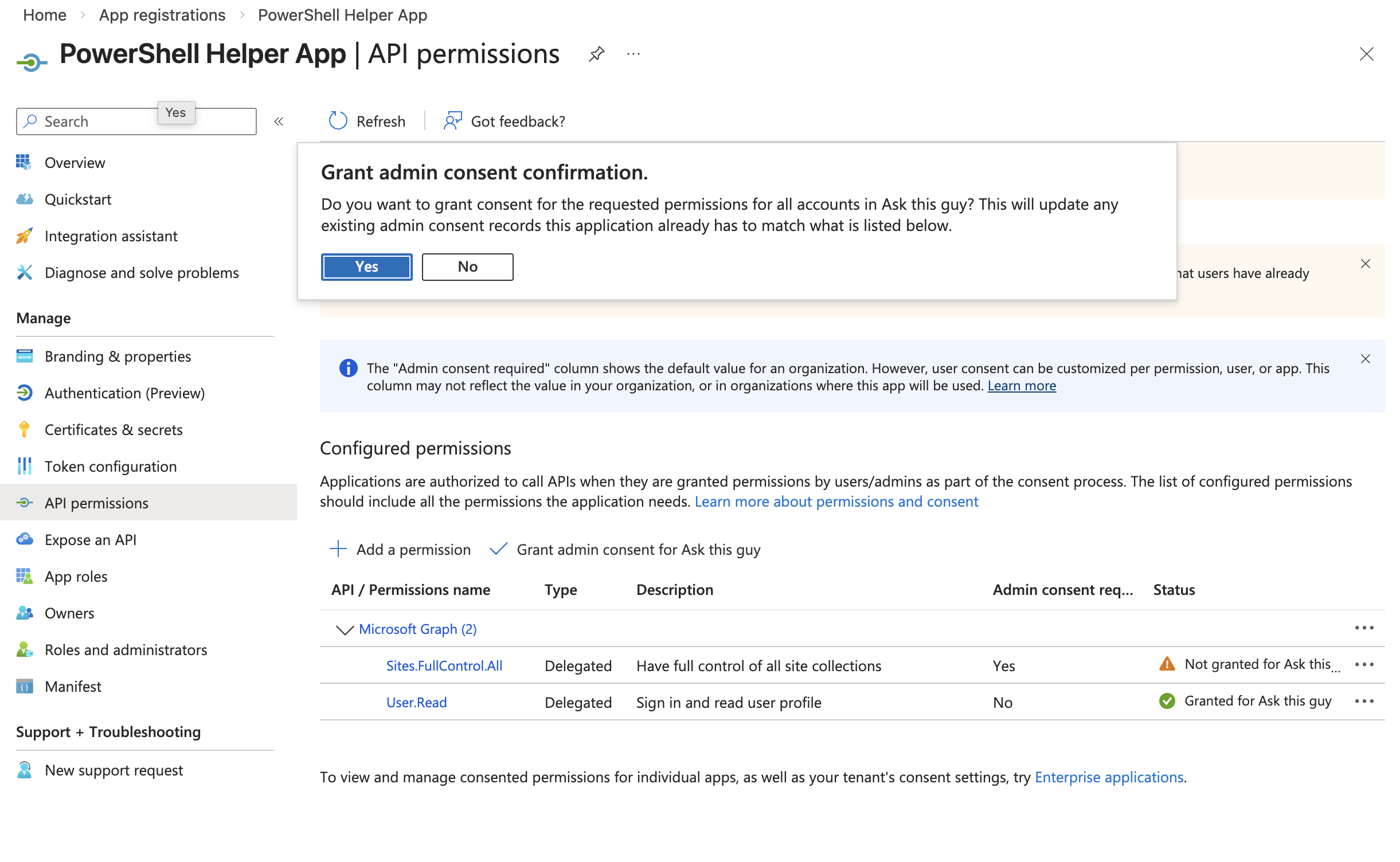Collapse the left navigation pane
Viewport: 1400px width, 862px height.
pyautogui.click(x=279, y=121)
